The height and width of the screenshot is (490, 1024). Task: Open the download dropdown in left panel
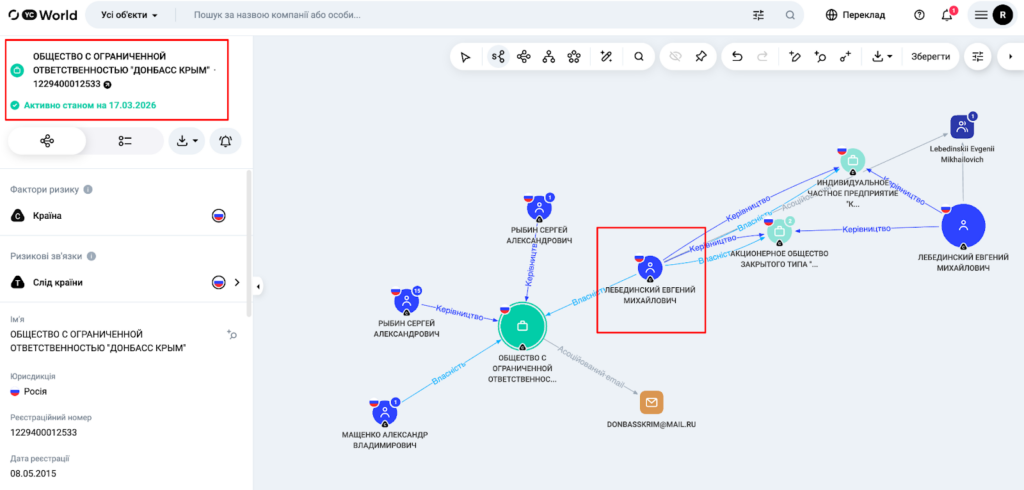coord(187,141)
